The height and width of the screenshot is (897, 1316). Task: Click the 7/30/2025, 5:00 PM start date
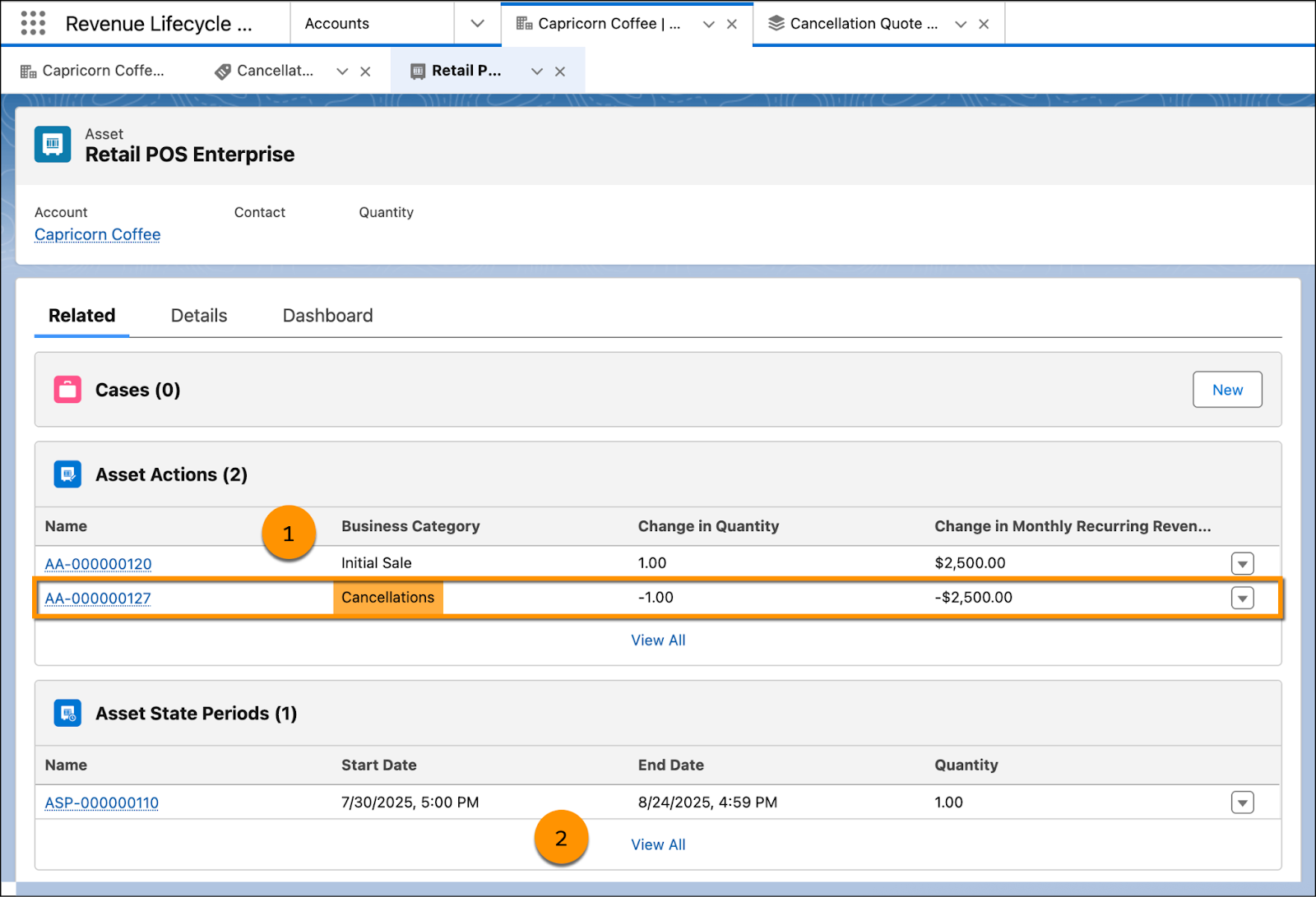point(410,802)
